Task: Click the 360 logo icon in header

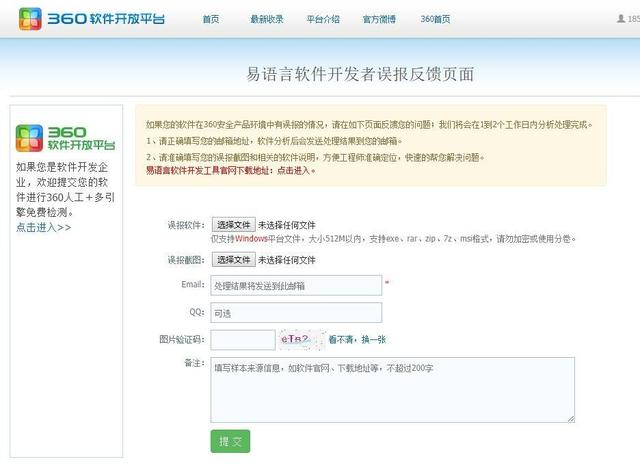Action: tap(30, 19)
